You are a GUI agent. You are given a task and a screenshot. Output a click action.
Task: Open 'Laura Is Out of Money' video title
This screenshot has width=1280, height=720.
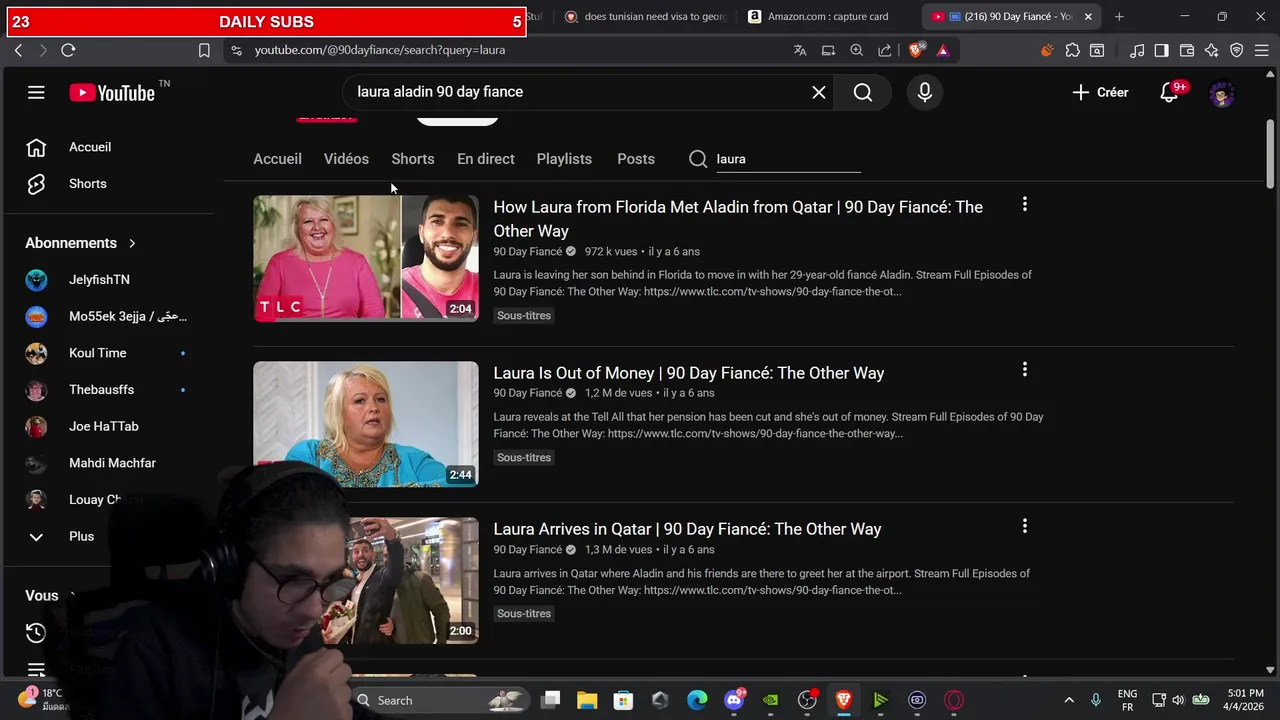point(689,373)
